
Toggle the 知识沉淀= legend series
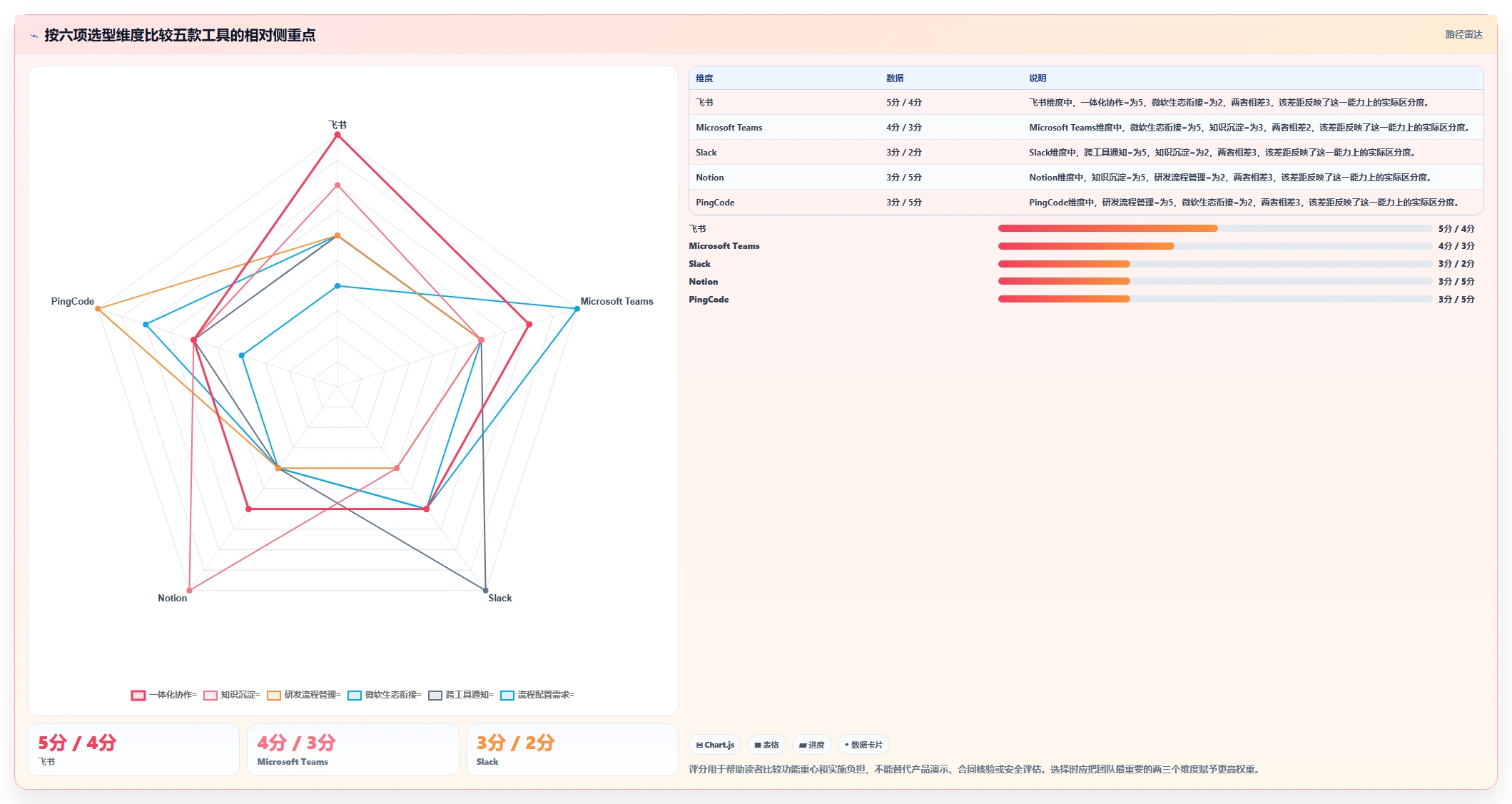232,695
